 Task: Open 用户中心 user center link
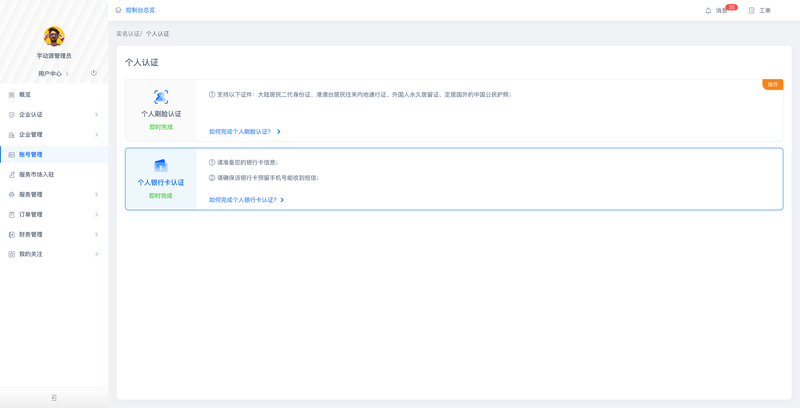[54, 73]
